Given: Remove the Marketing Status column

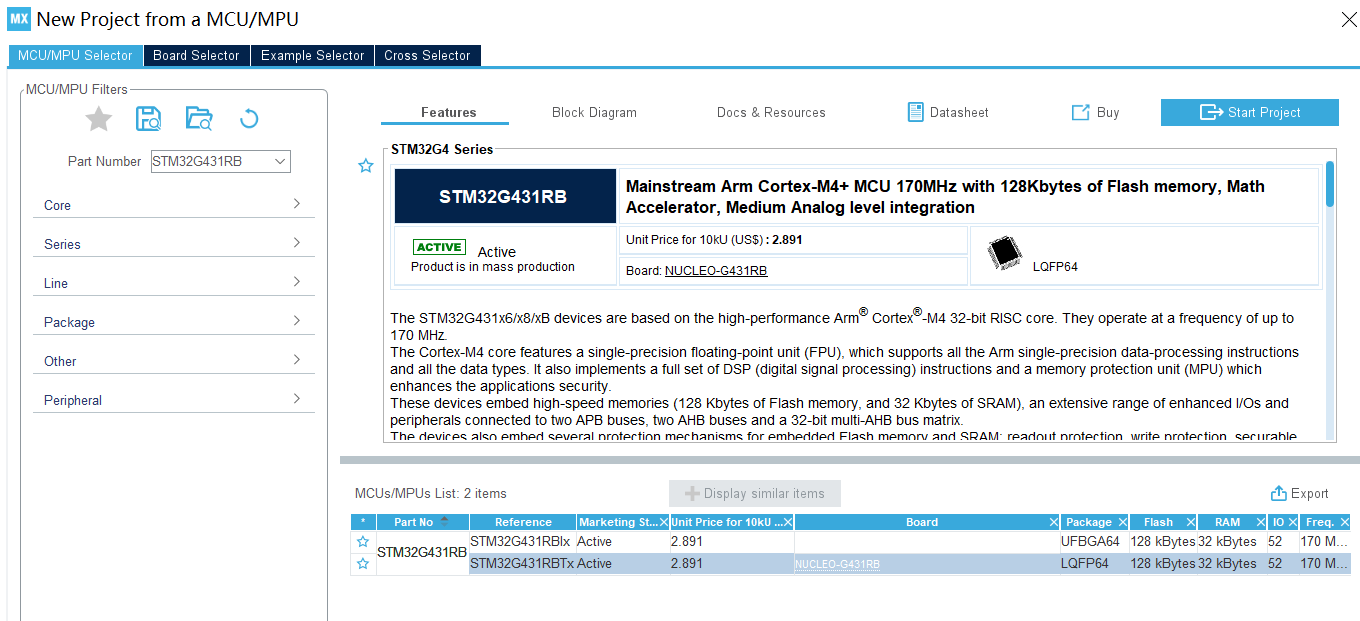Looking at the screenshot, I should tap(663, 522).
